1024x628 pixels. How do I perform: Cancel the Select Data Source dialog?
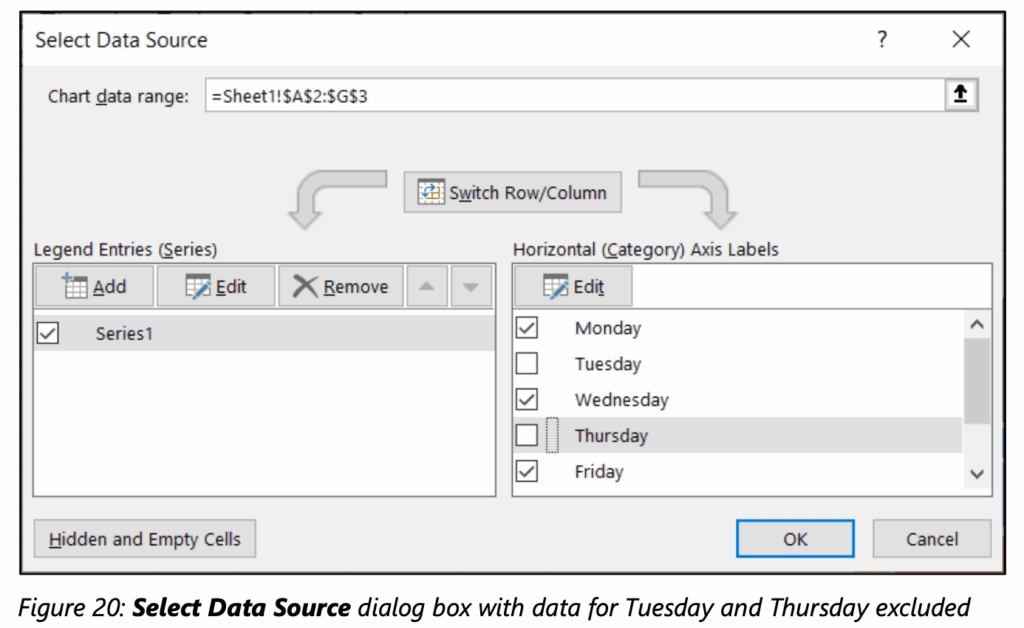pos(931,539)
